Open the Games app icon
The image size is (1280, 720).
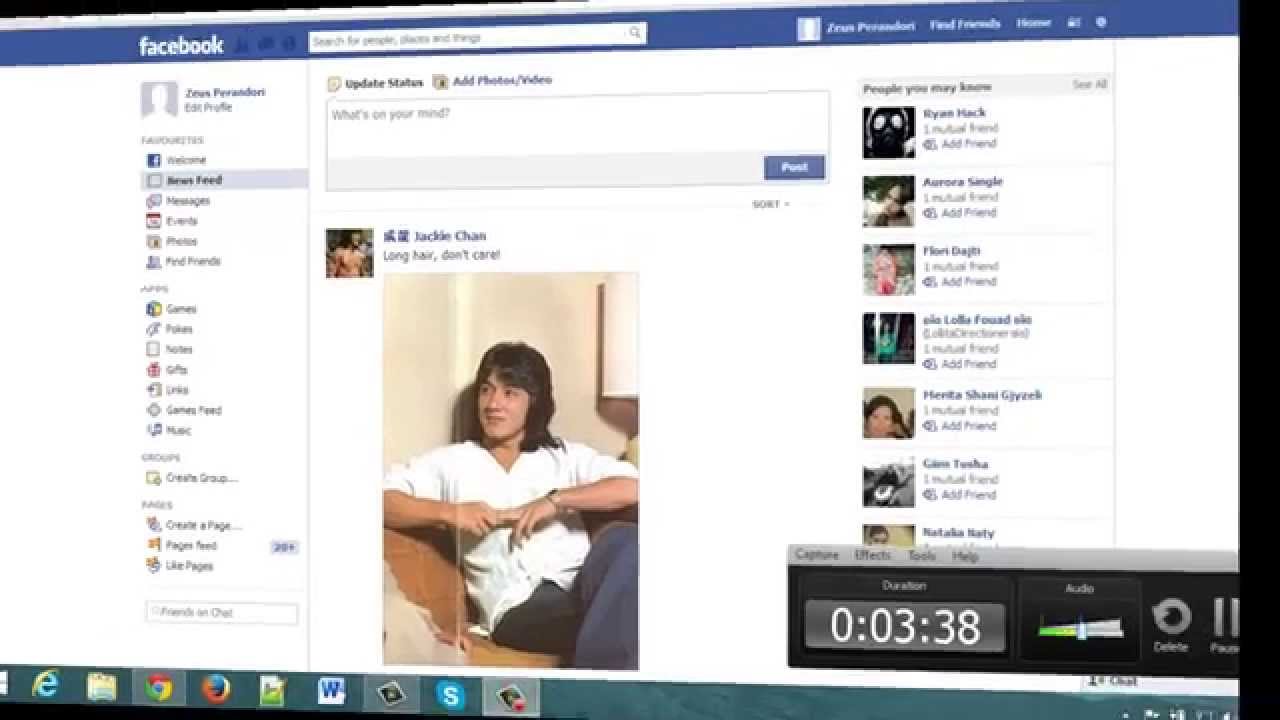point(154,309)
